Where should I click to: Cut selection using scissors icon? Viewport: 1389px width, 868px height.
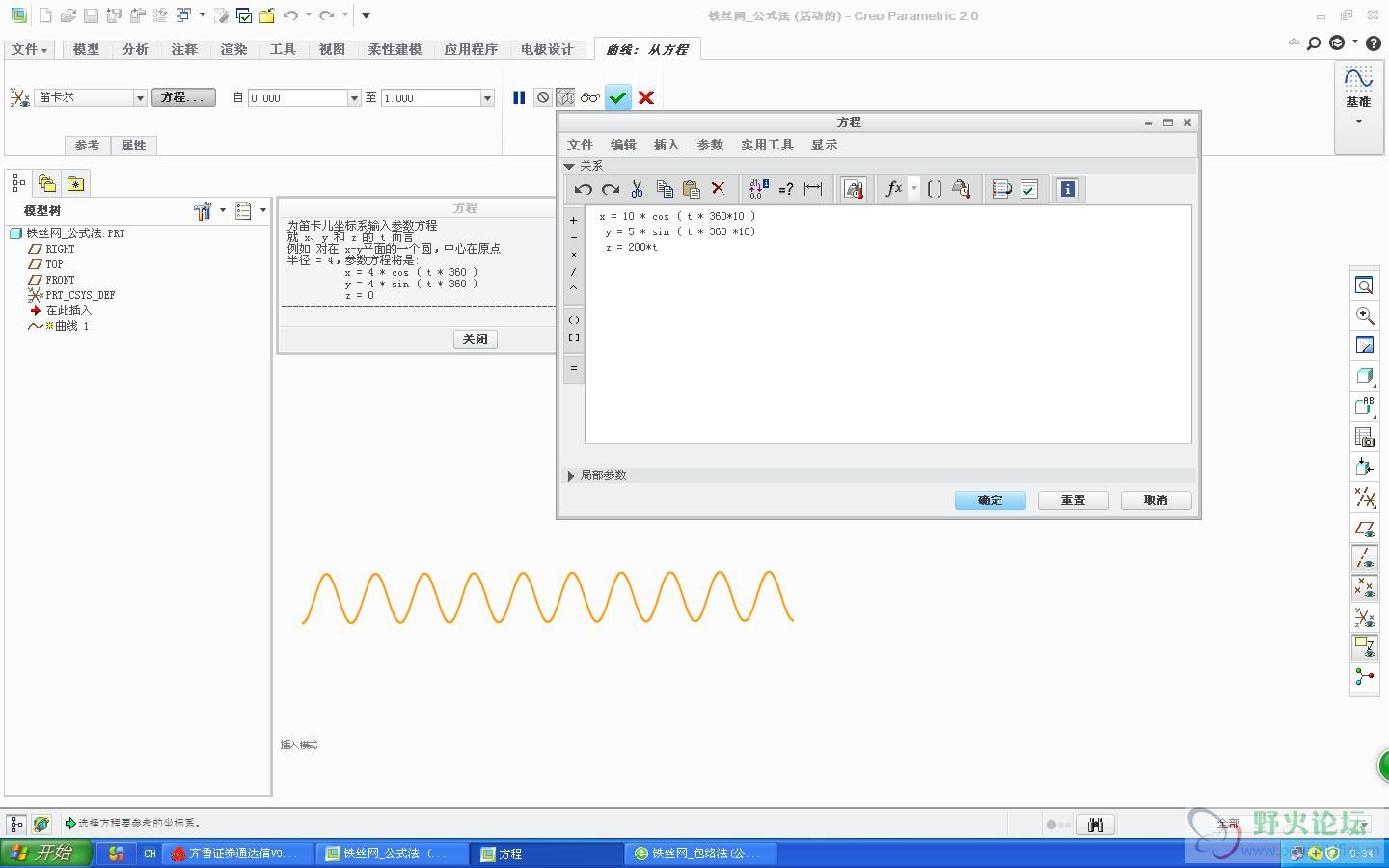[637, 189]
